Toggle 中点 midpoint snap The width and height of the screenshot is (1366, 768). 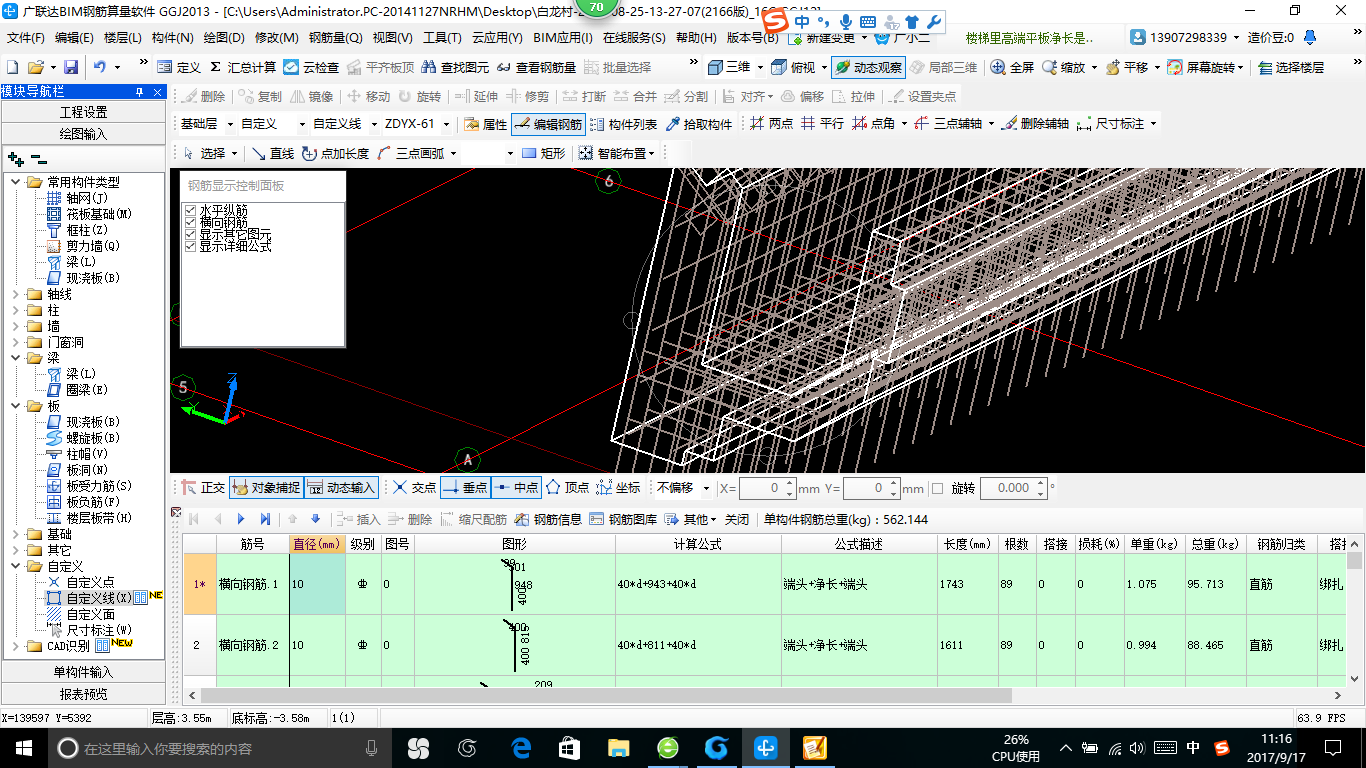[516, 488]
